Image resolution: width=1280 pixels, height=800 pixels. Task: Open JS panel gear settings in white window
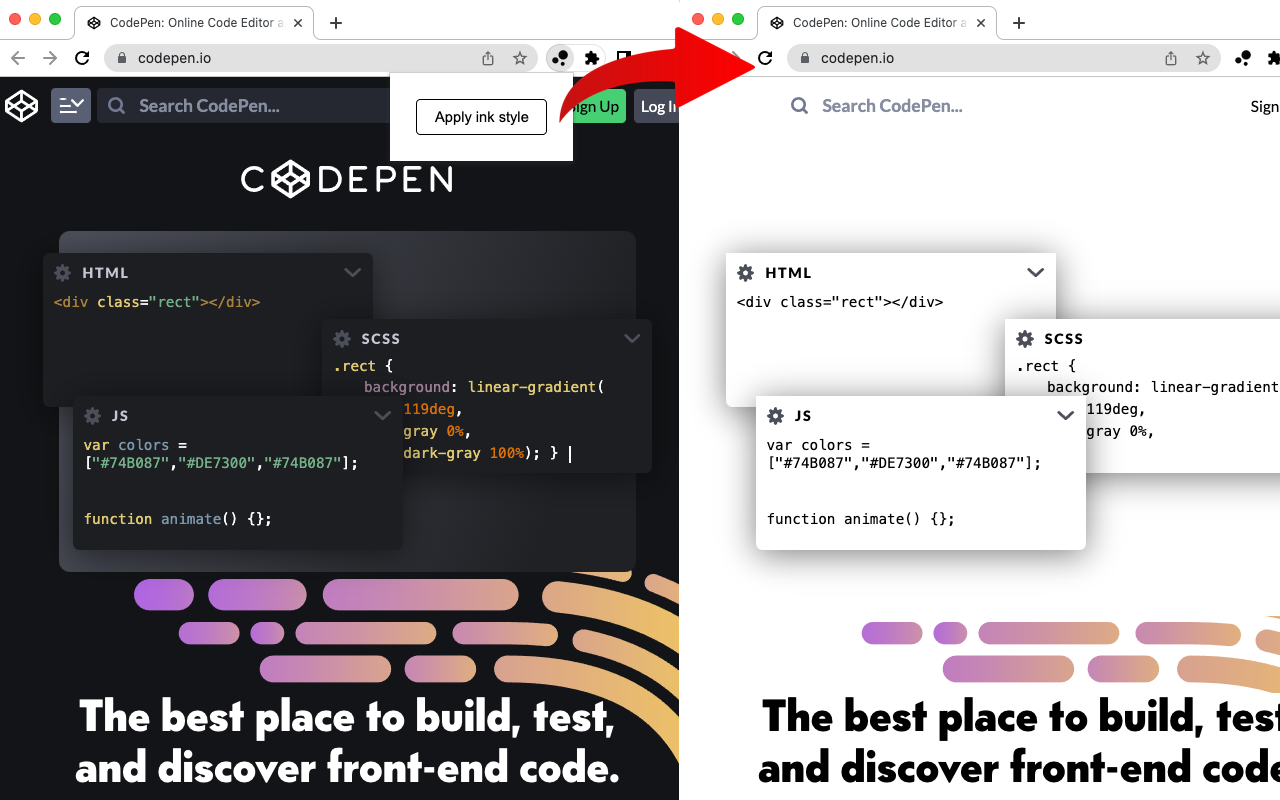pos(775,416)
